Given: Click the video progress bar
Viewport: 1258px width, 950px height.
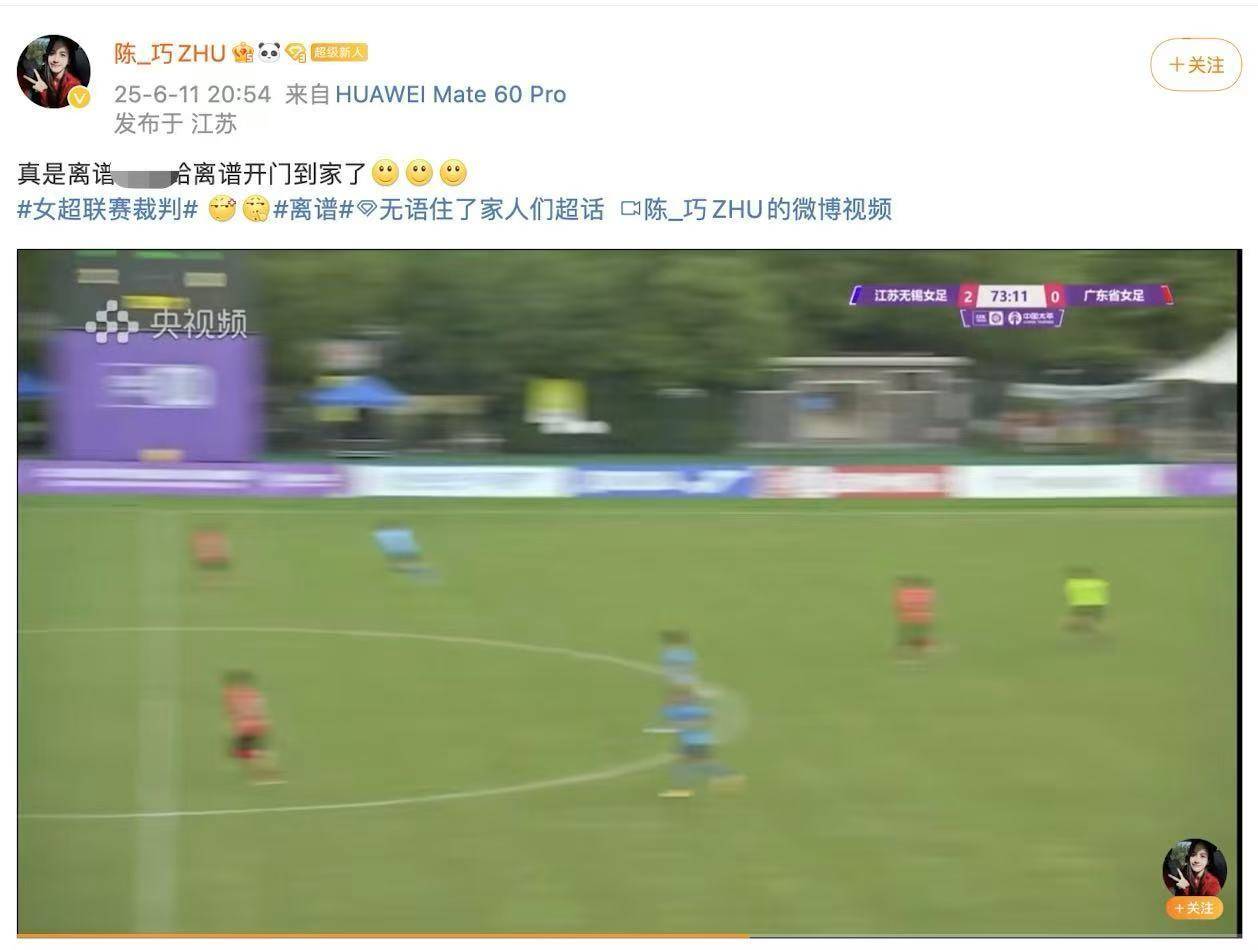Looking at the screenshot, I should click(629, 936).
